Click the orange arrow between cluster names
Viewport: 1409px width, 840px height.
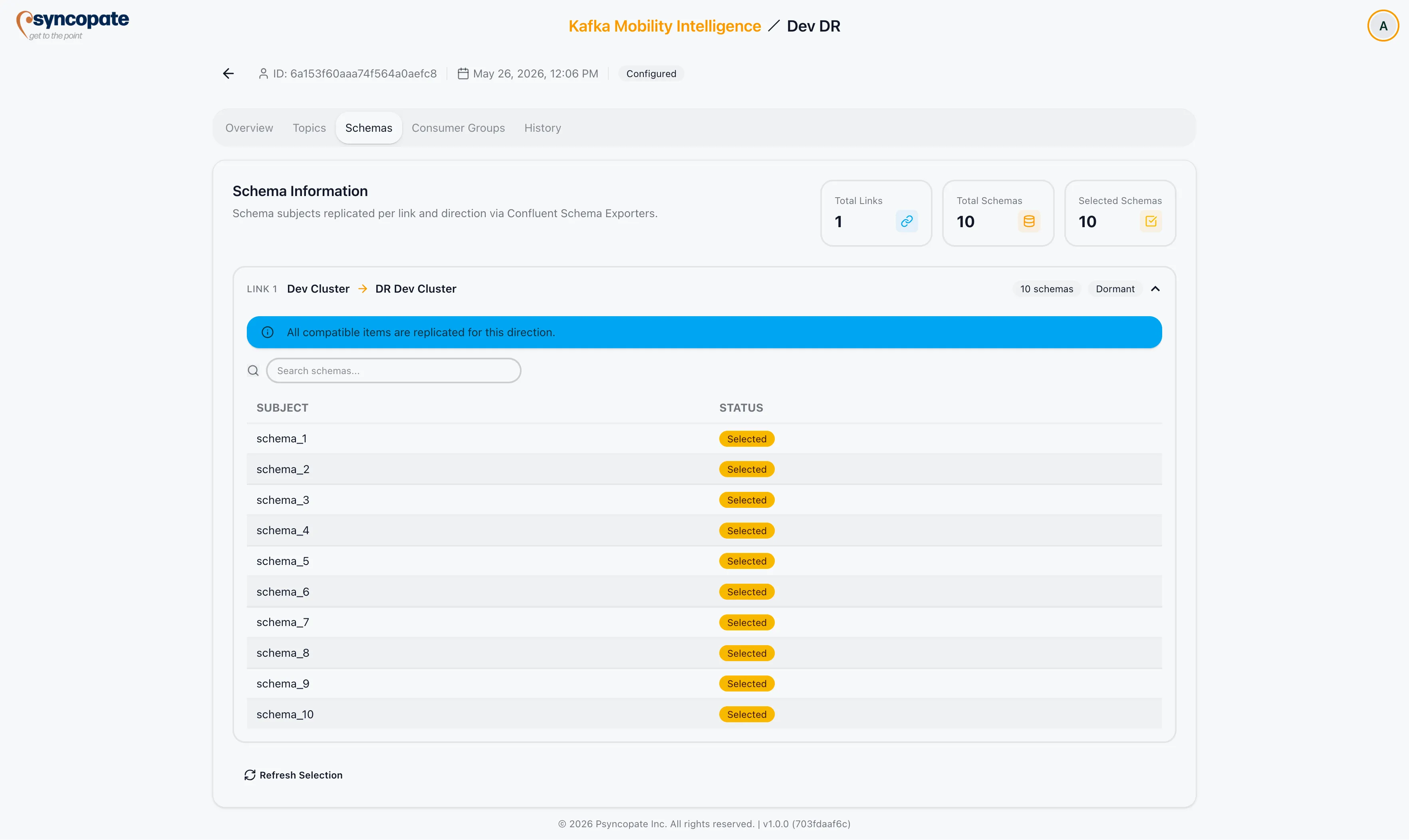(363, 289)
